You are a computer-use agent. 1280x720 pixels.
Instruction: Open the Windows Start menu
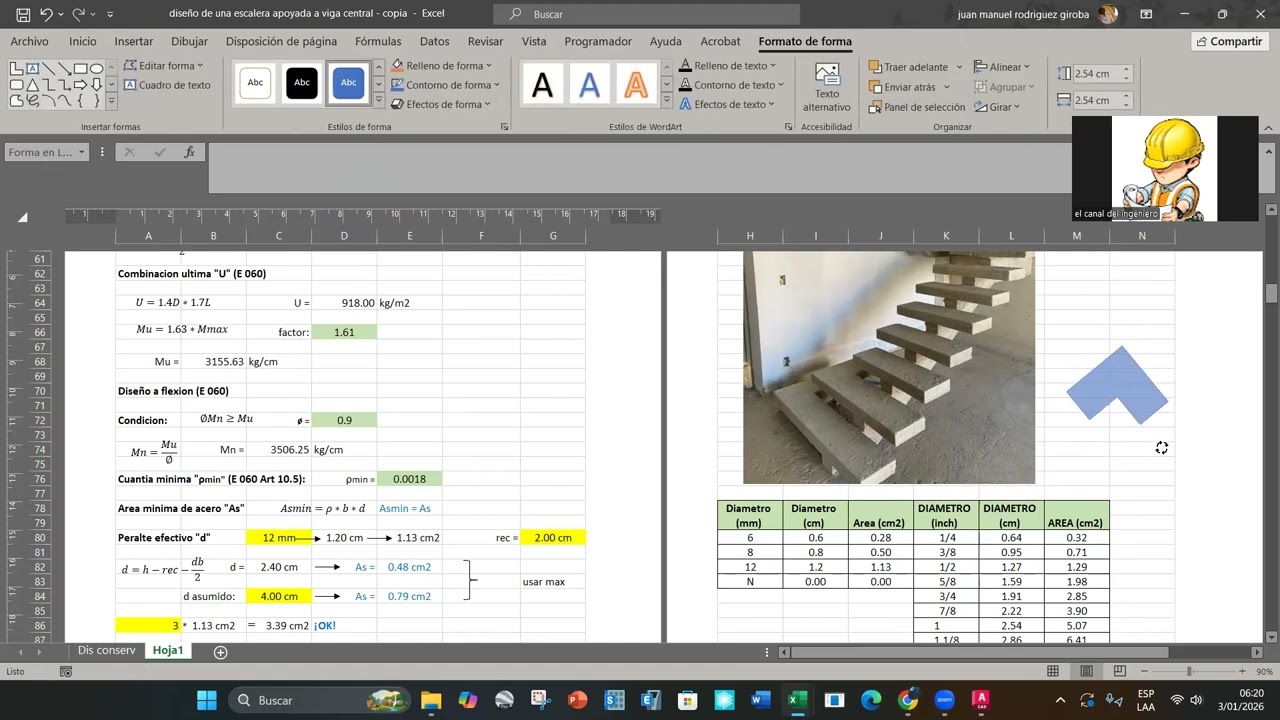[206, 700]
